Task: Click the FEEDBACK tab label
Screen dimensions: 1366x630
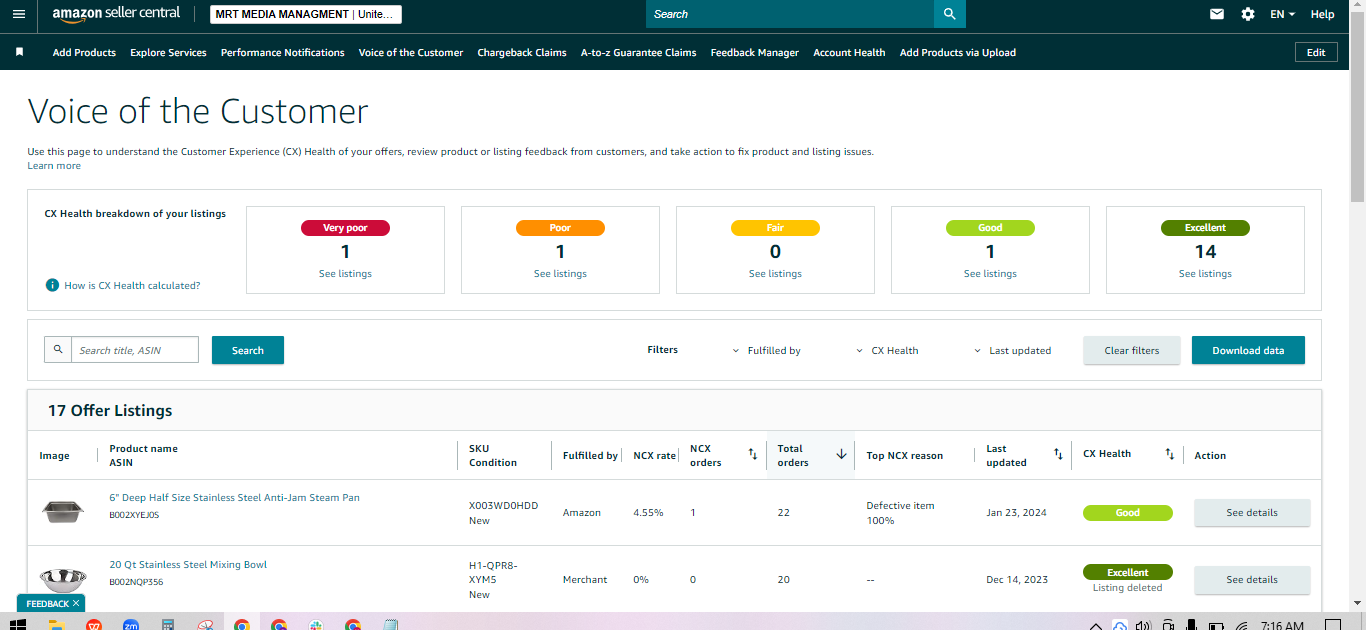Action: (x=47, y=603)
